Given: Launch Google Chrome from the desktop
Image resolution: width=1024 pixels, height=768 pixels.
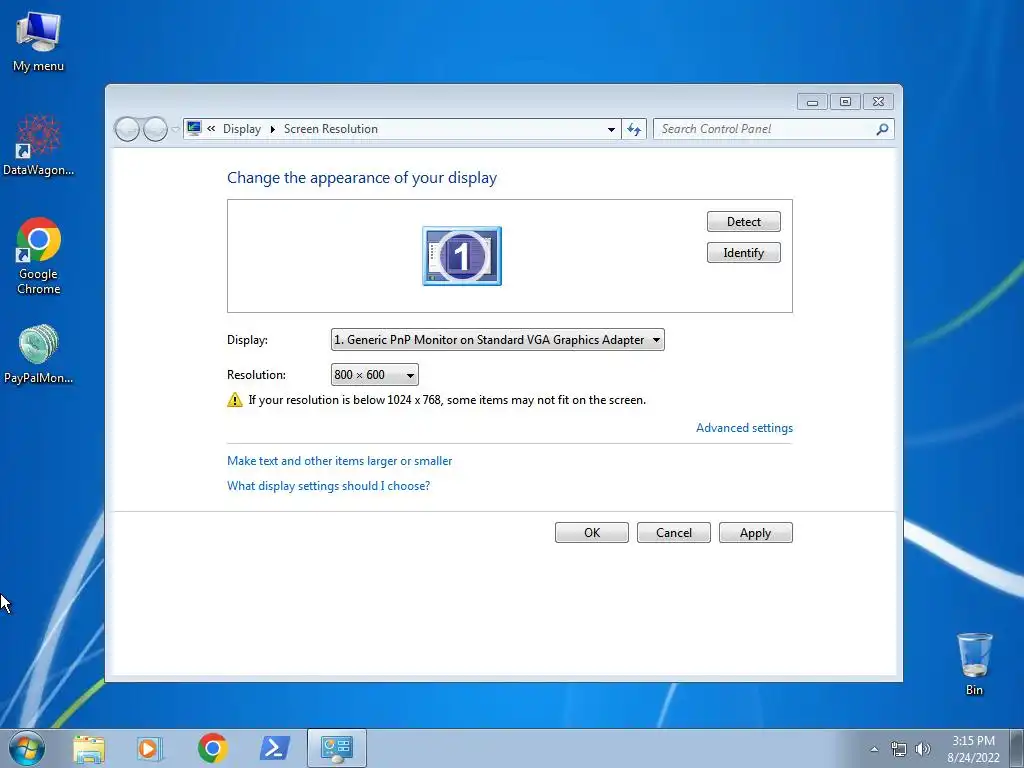Looking at the screenshot, I should (39, 256).
